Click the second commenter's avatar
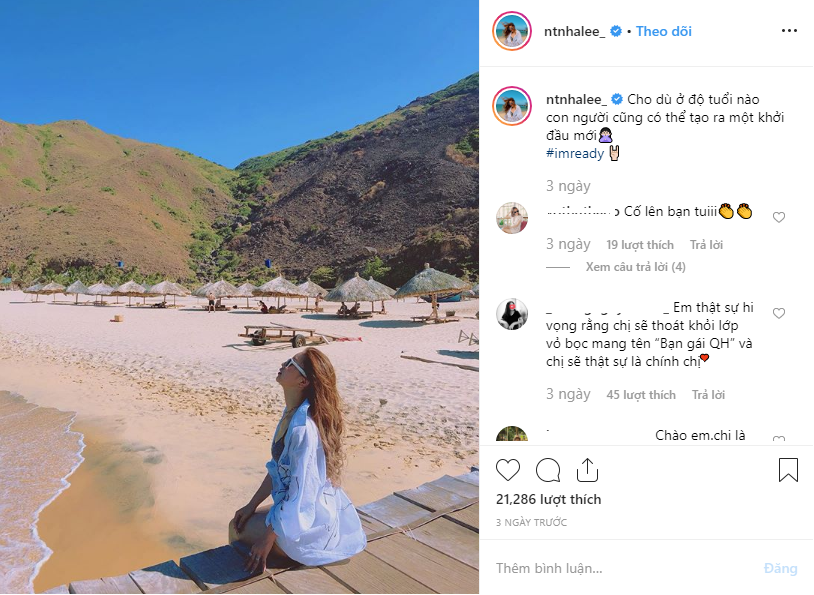 coord(511,314)
